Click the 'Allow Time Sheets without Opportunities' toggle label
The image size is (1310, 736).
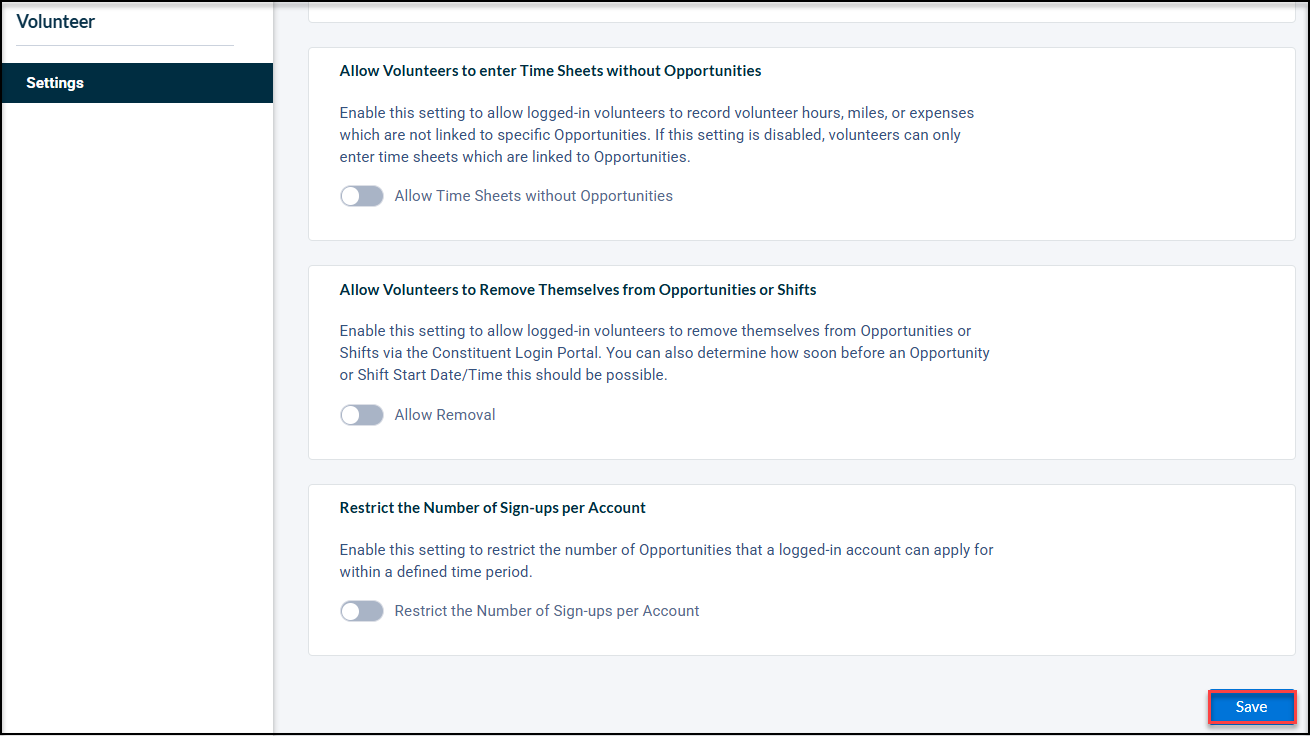coord(534,196)
